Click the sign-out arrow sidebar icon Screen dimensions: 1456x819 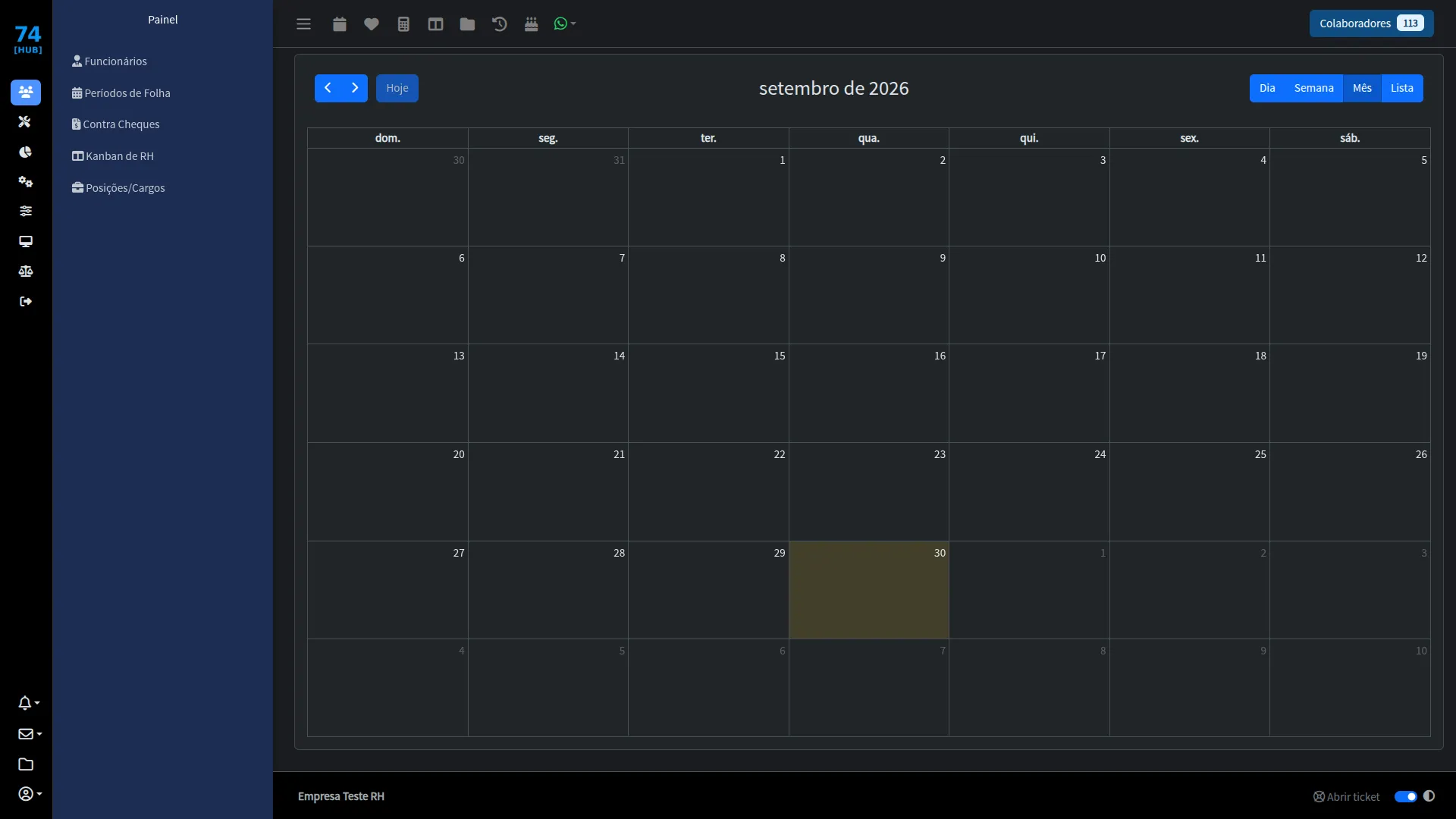coord(25,301)
